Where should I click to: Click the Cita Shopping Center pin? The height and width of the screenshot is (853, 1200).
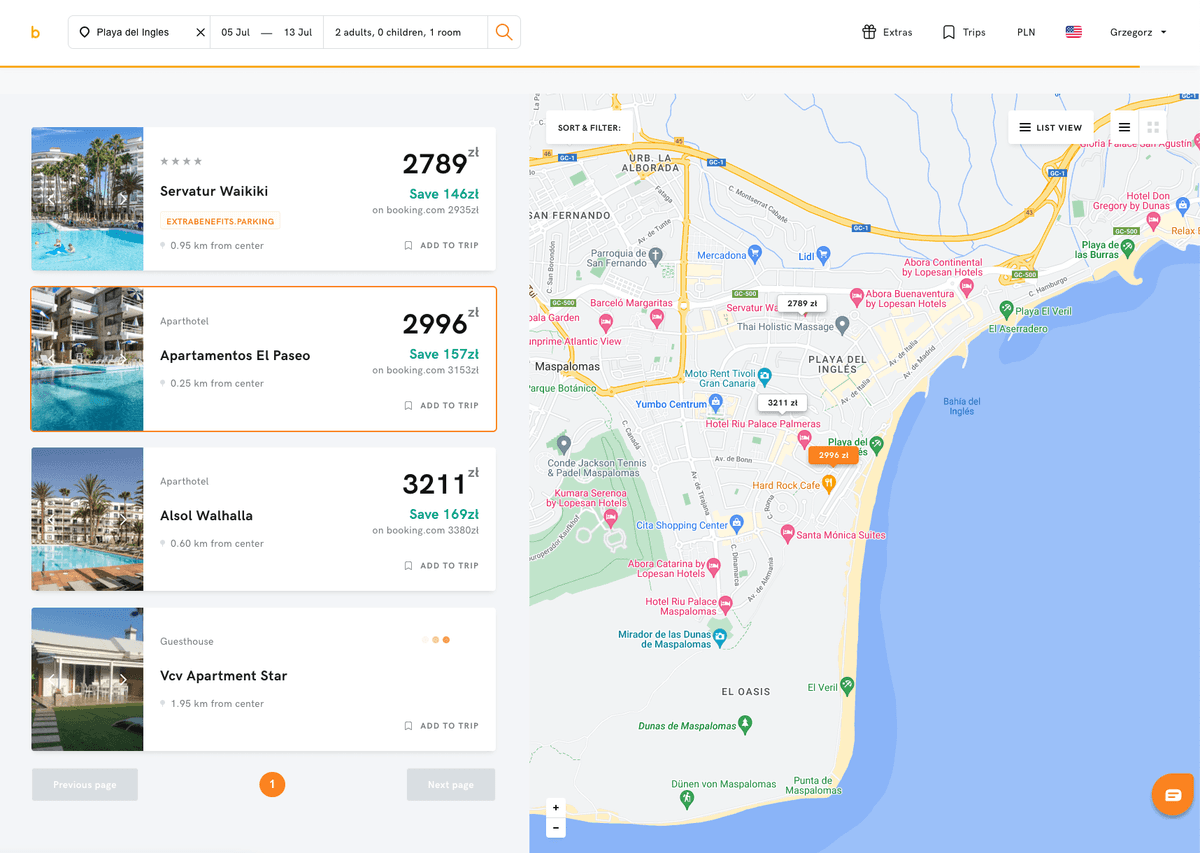[x=737, y=523]
